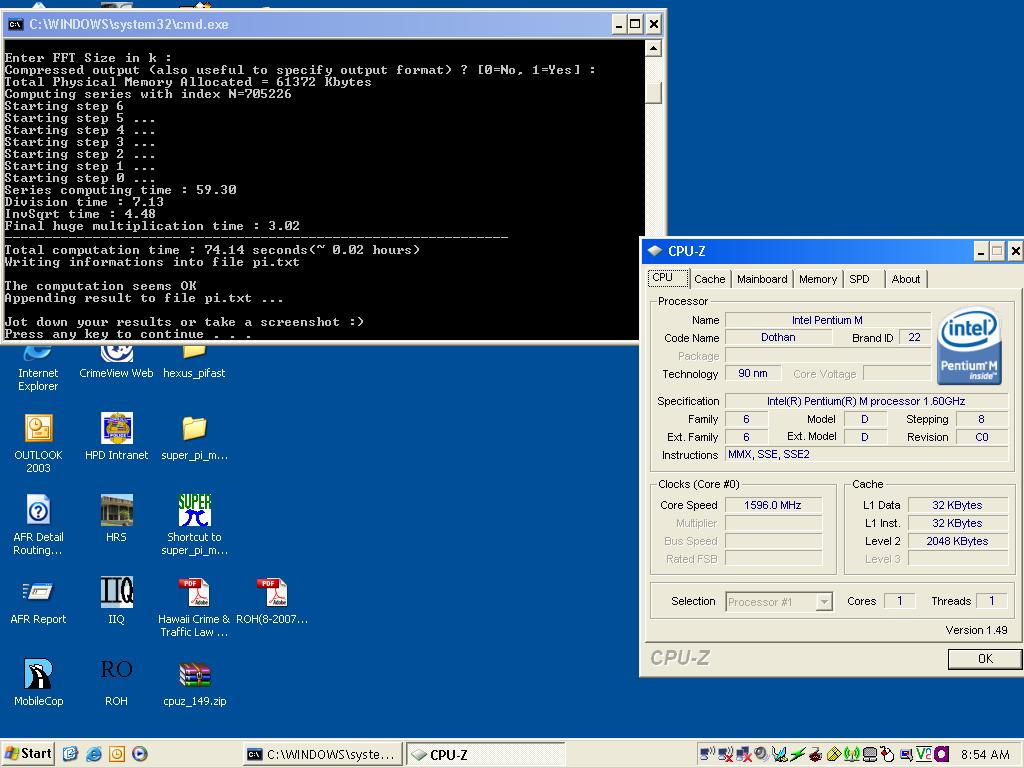
Task: Select the IIQ desktop icon
Action: 116,601
